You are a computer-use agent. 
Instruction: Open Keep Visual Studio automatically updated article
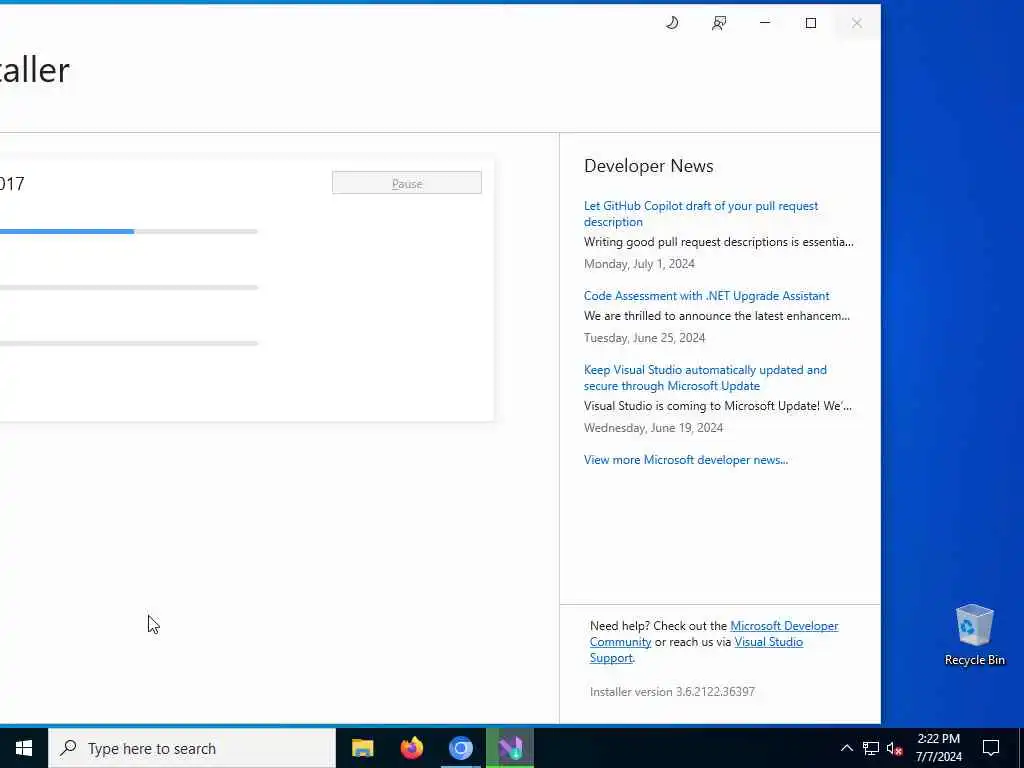click(705, 377)
